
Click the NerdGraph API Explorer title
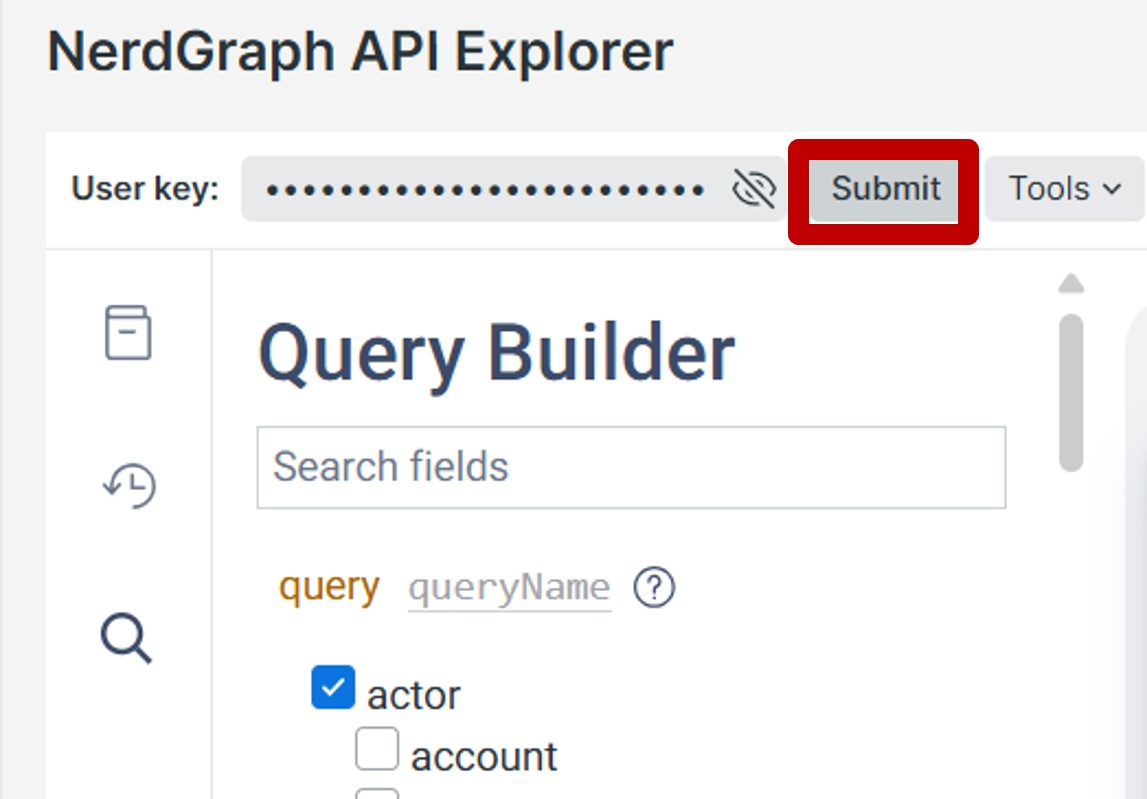pos(360,51)
